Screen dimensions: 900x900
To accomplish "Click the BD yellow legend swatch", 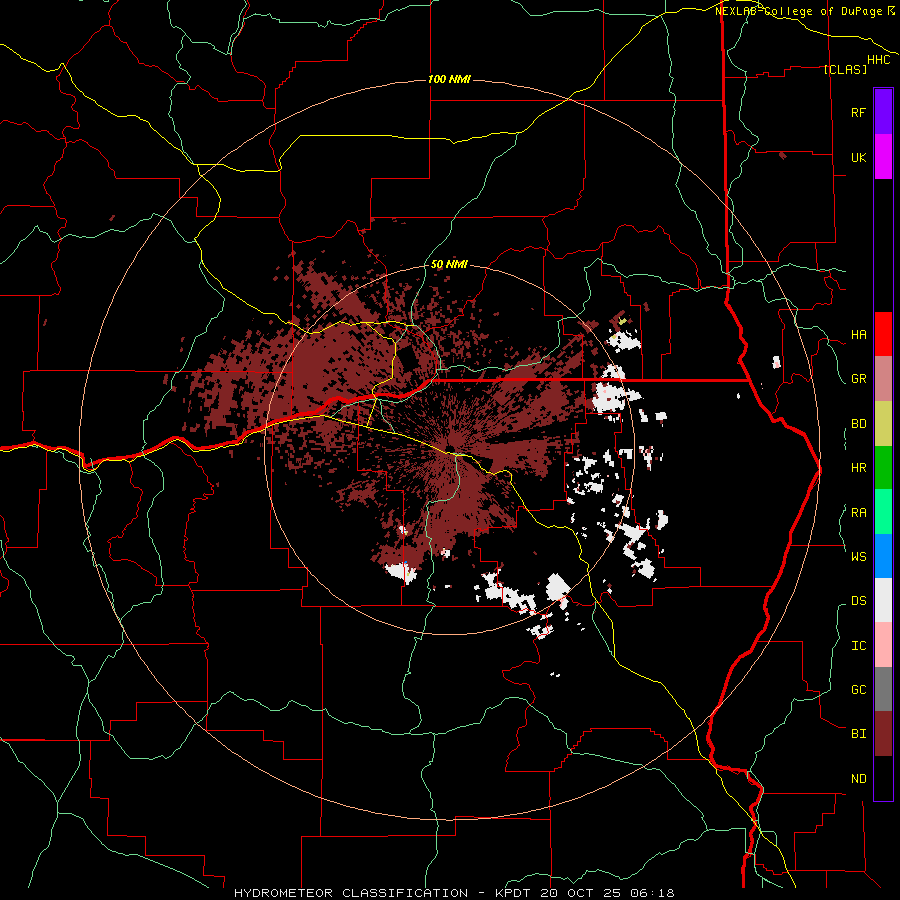I will pyautogui.click(x=883, y=424).
